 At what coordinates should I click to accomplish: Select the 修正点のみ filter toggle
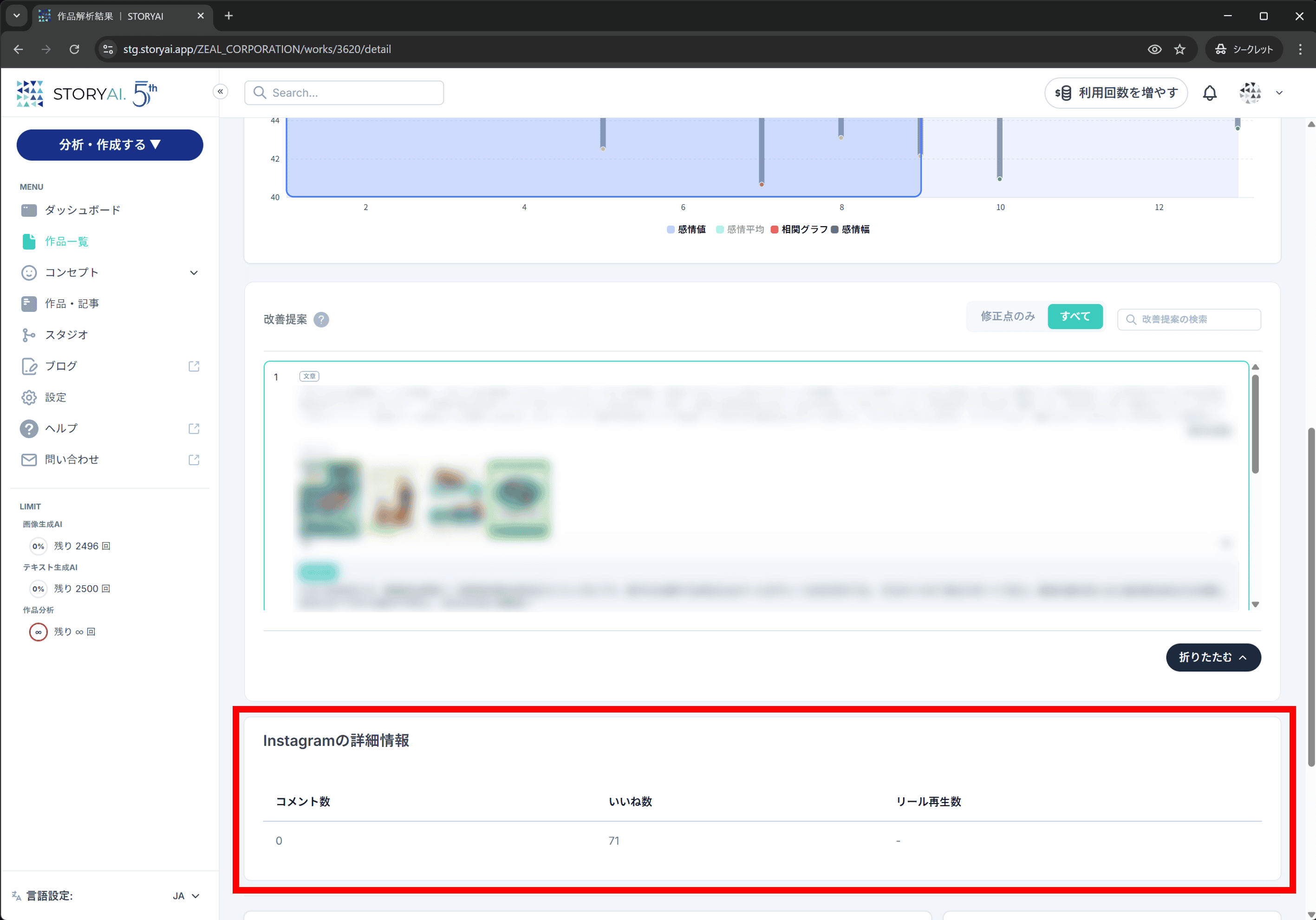(x=1008, y=317)
